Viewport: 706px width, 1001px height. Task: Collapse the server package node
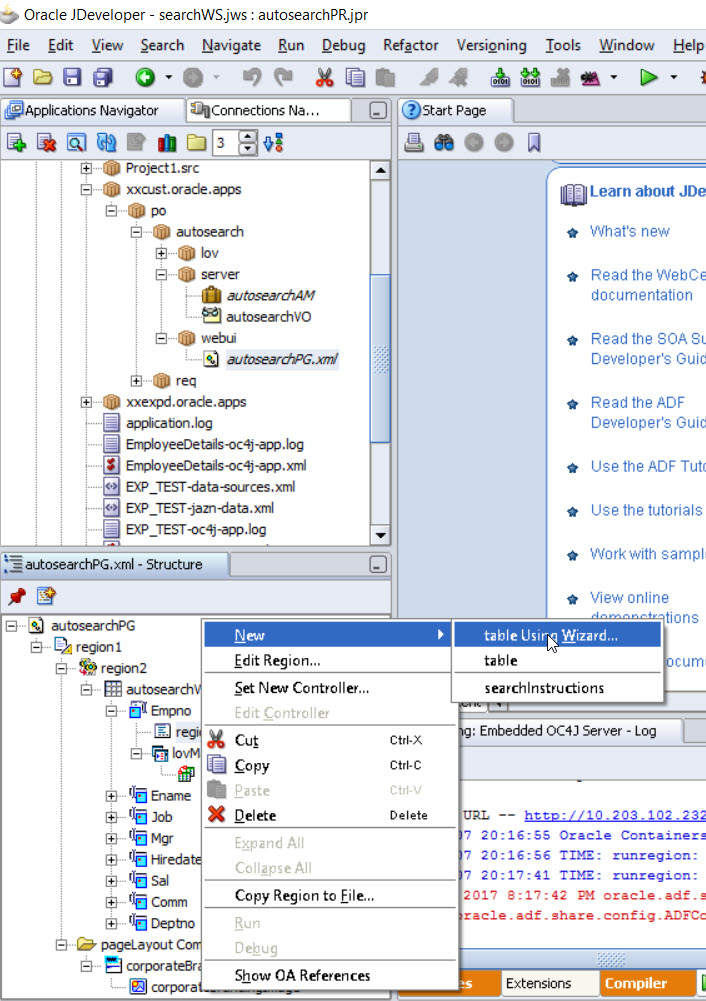tap(161, 275)
